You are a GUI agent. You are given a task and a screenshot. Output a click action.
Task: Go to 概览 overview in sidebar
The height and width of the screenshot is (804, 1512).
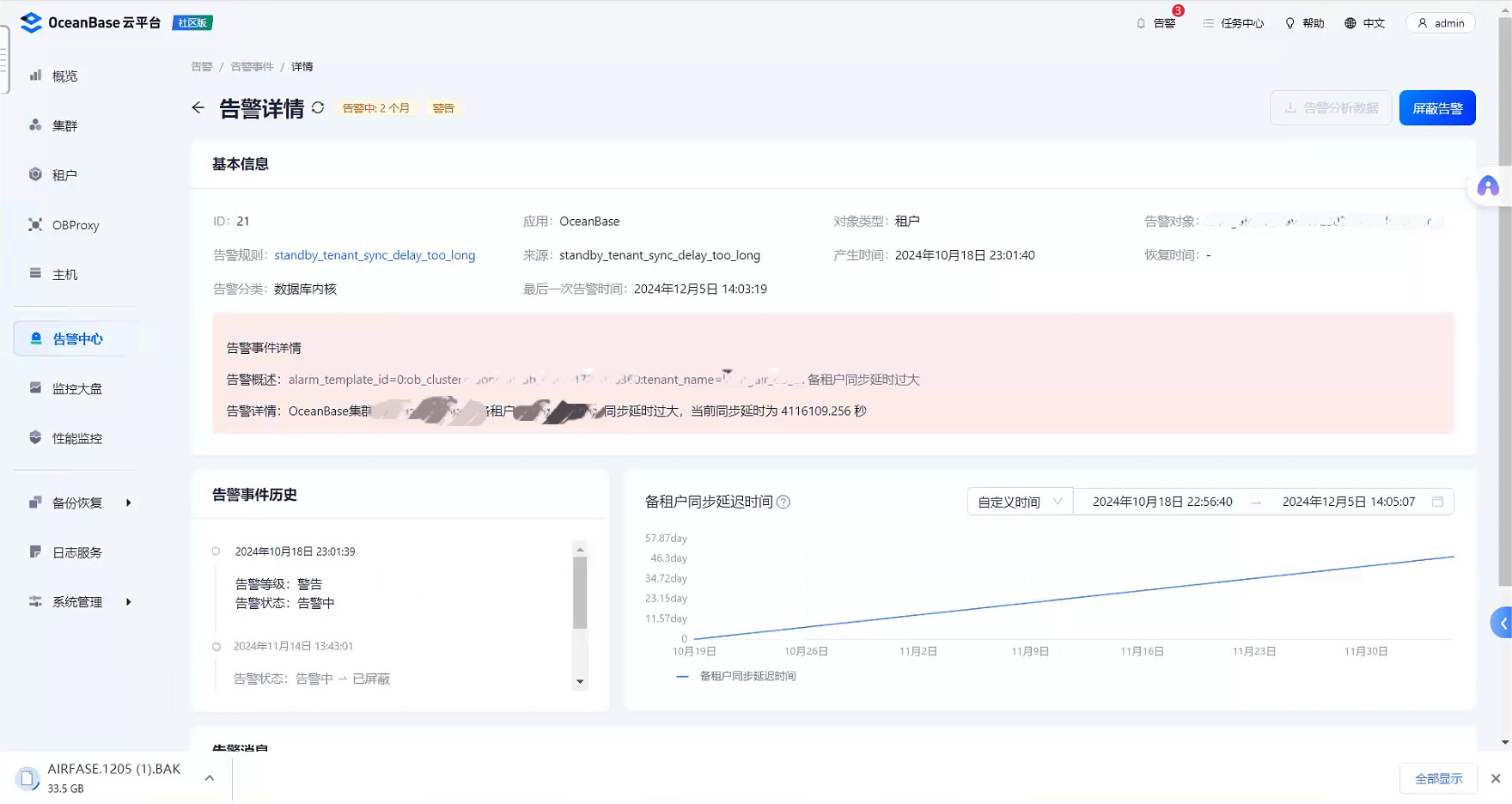(x=64, y=76)
